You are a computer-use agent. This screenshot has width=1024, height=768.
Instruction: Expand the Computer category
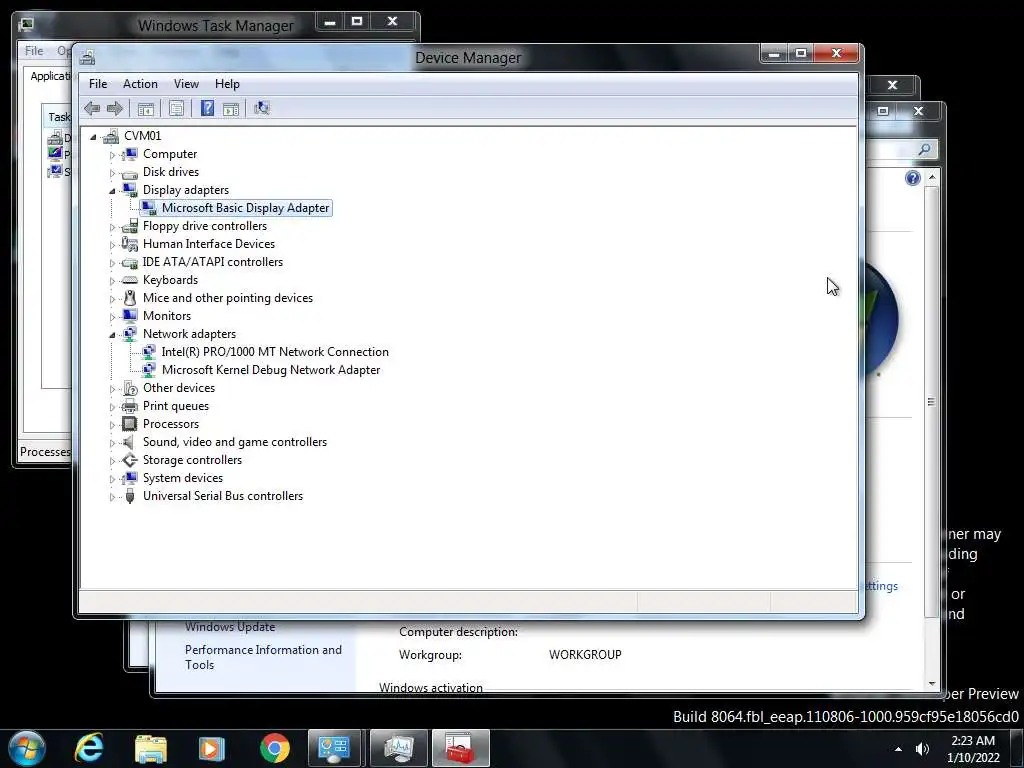click(112, 155)
